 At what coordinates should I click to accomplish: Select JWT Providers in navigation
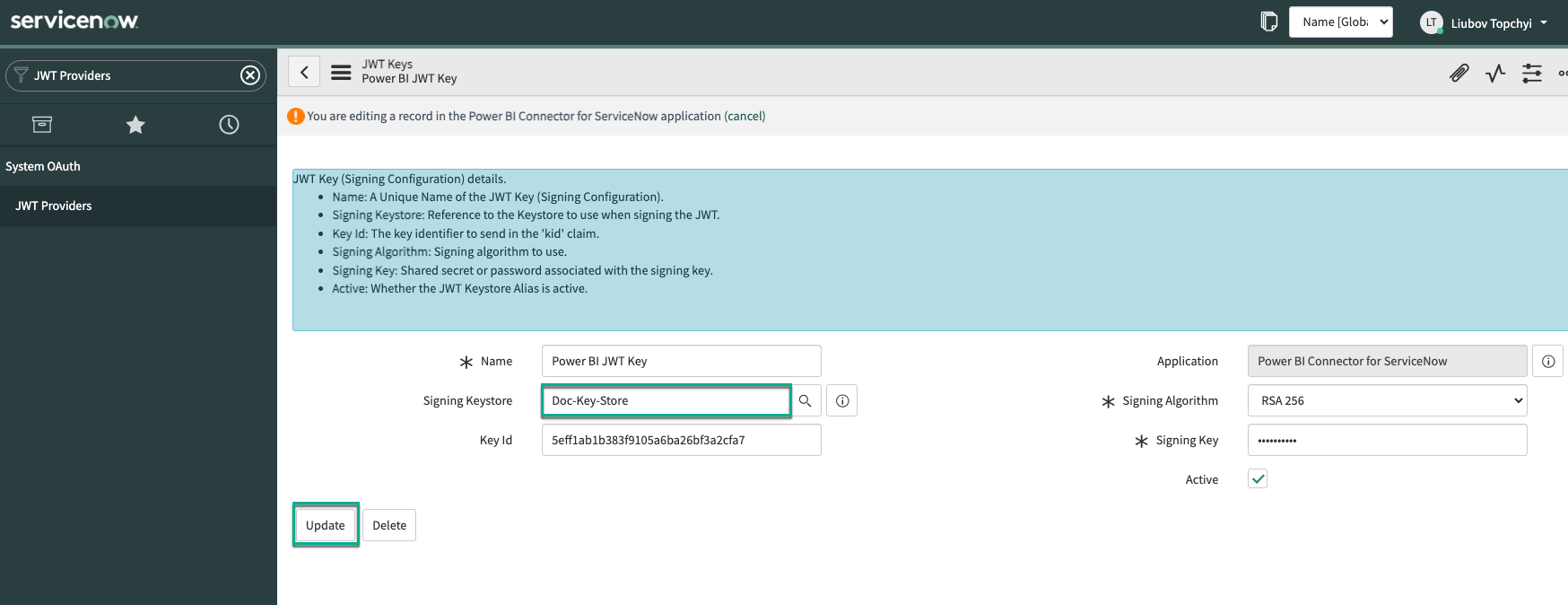(54, 206)
